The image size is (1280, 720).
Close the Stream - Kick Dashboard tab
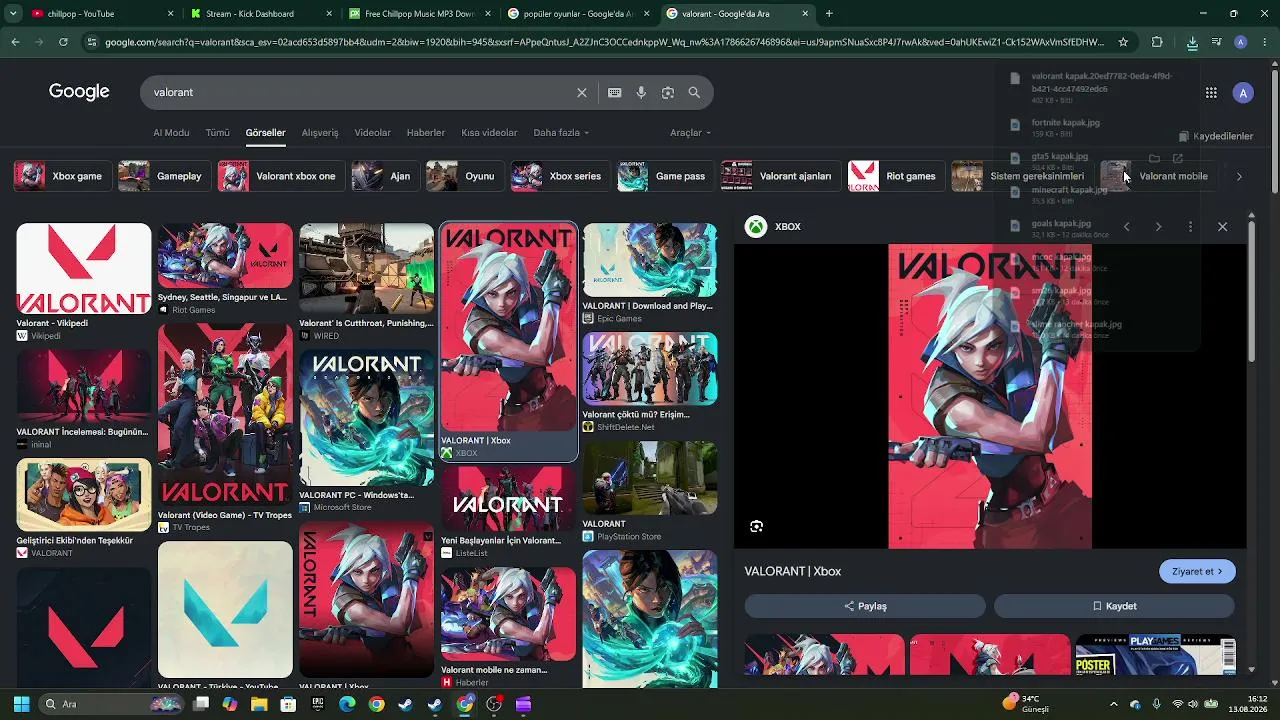click(x=329, y=14)
